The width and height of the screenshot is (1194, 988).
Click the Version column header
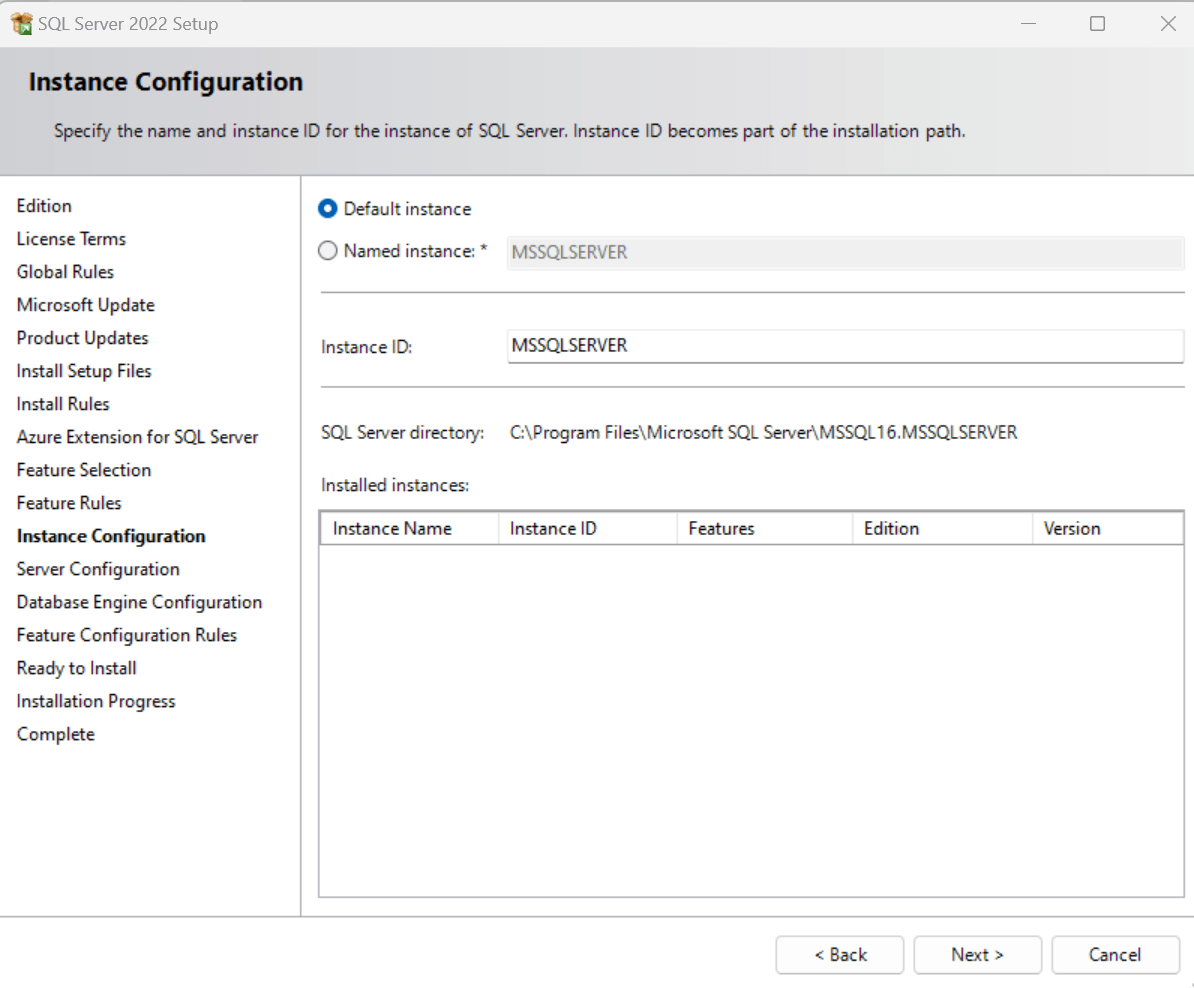tap(1108, 529)
